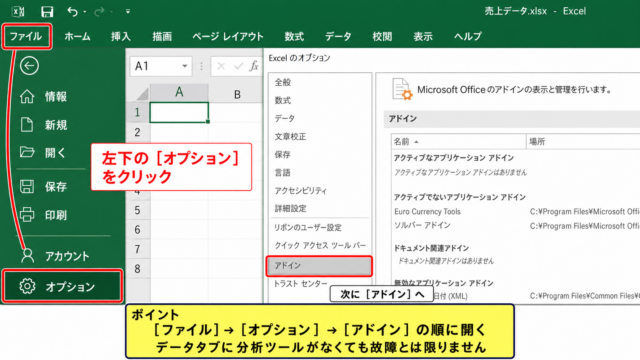
Task: Select row 7 header
Action: coord(138,249)
